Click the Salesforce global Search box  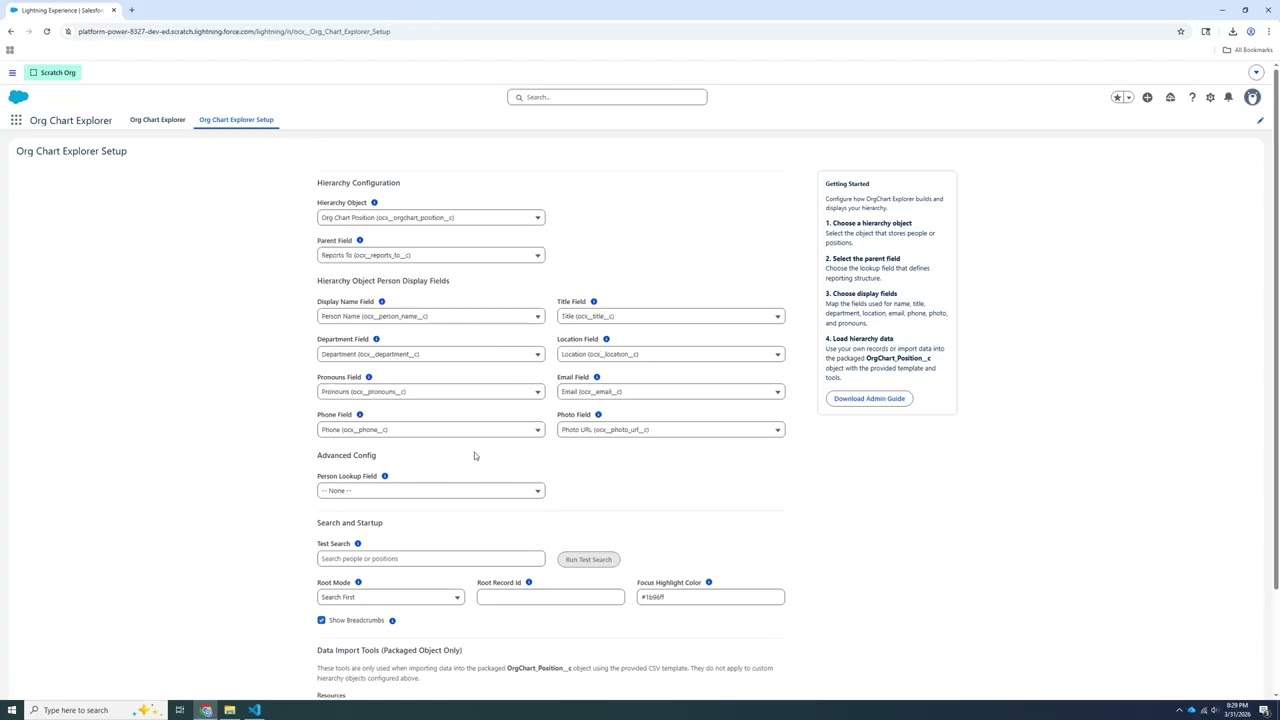pos(607,97)
